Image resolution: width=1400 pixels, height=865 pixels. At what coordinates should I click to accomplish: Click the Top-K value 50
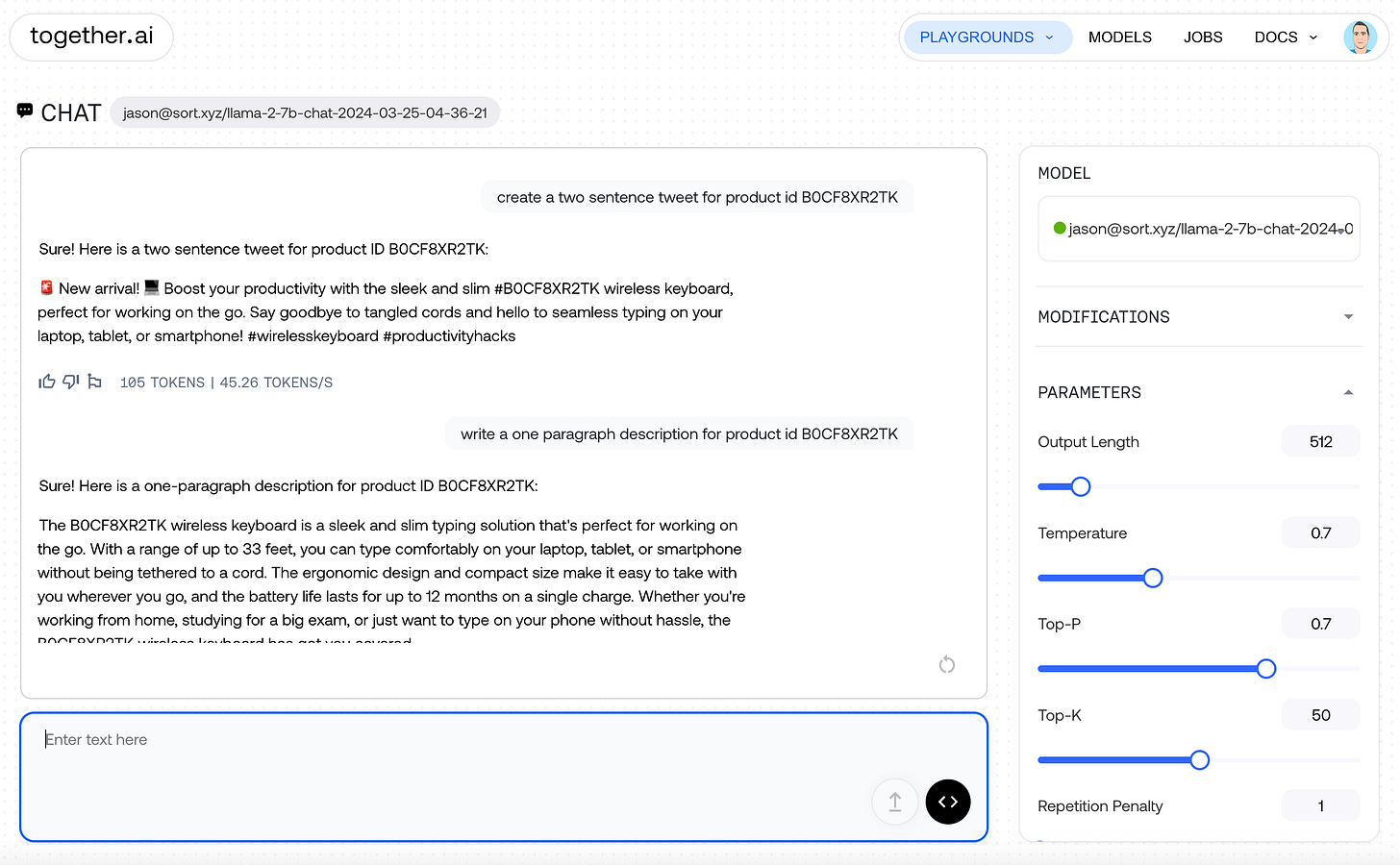(x=1321, y=715)
